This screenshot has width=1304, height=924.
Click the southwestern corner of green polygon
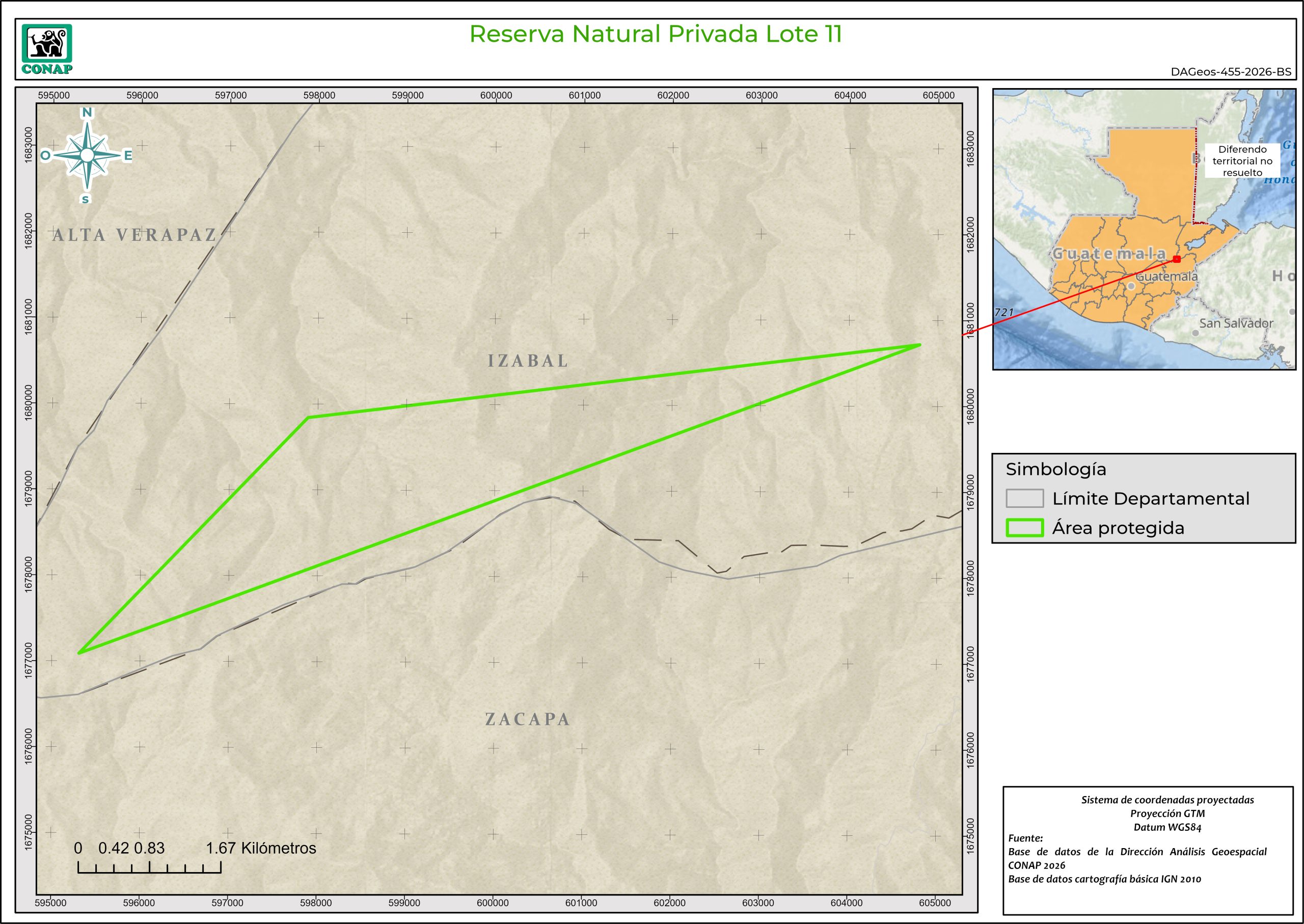(x=79, y=652)
